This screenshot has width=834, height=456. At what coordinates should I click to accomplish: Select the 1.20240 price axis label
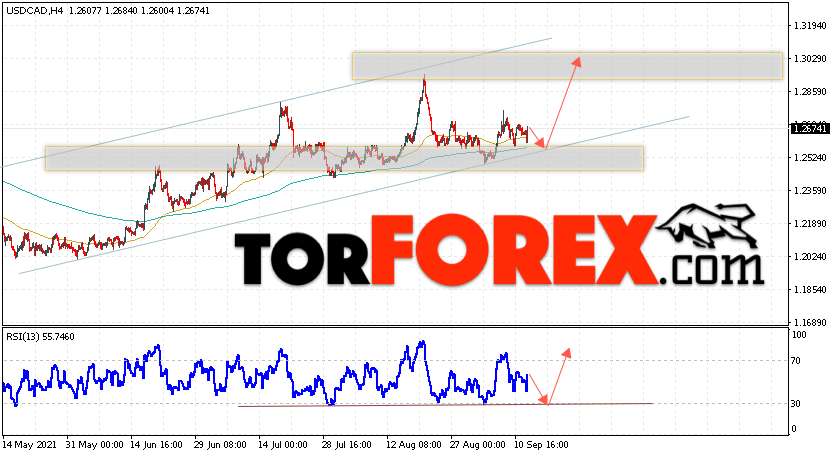coord(810,256)
